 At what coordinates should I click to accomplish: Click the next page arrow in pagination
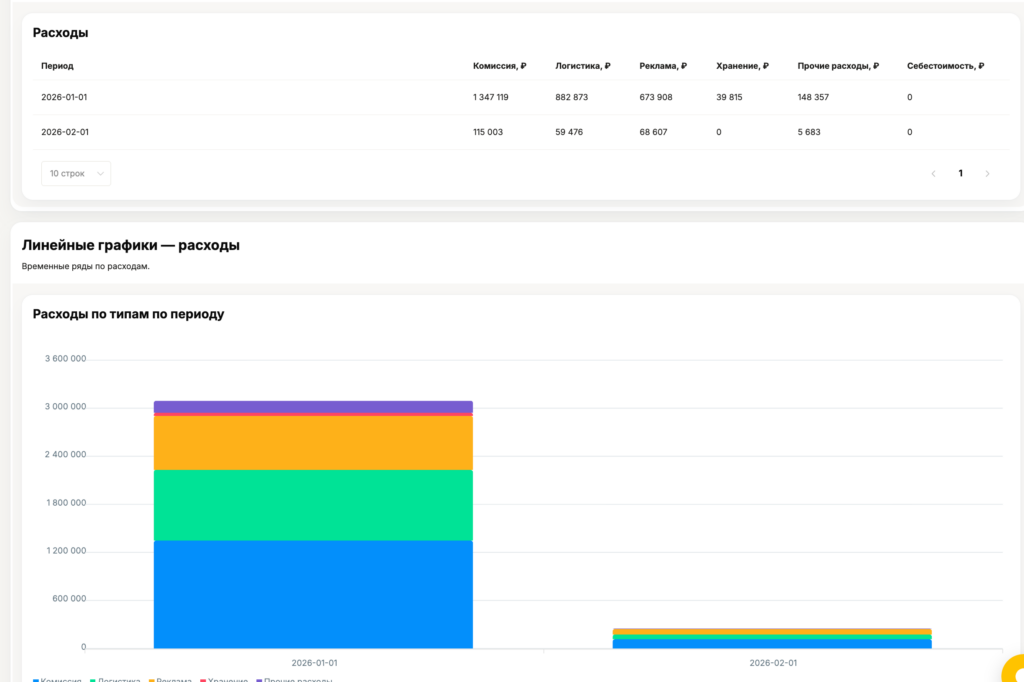point(987,173)
